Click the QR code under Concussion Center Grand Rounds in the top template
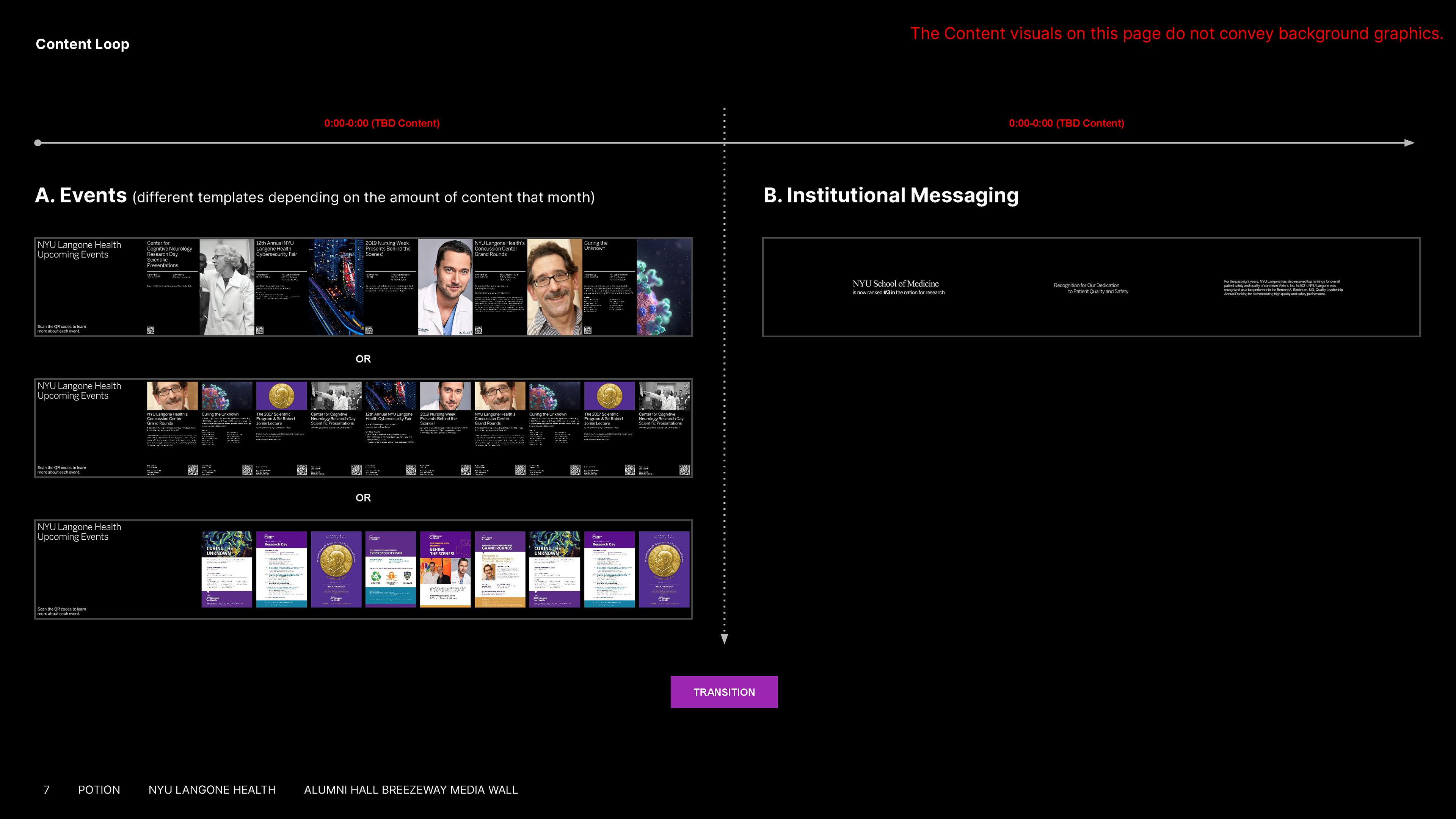The image size is (1456, 819). pos(478,330)
